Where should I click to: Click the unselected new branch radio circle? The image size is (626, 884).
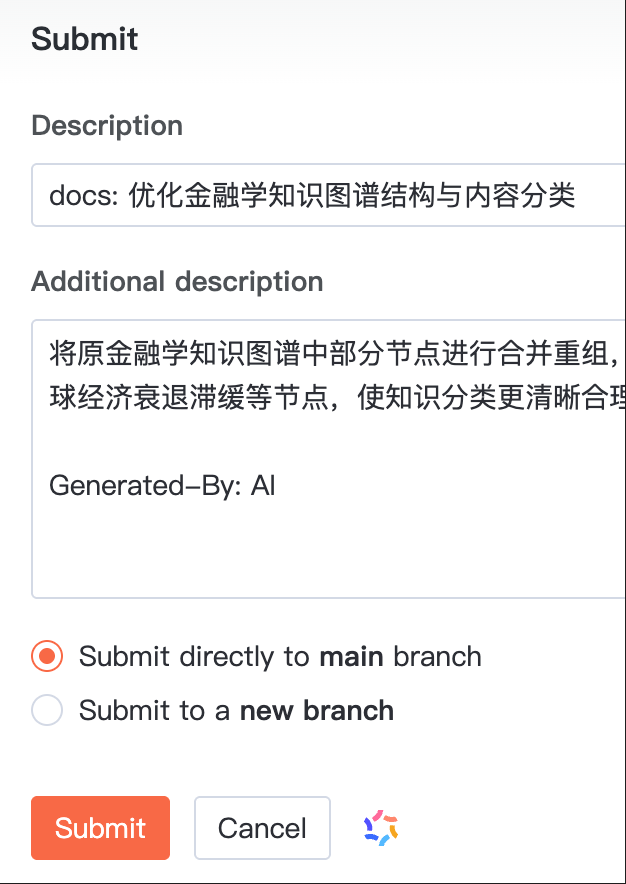pos(46,710)
